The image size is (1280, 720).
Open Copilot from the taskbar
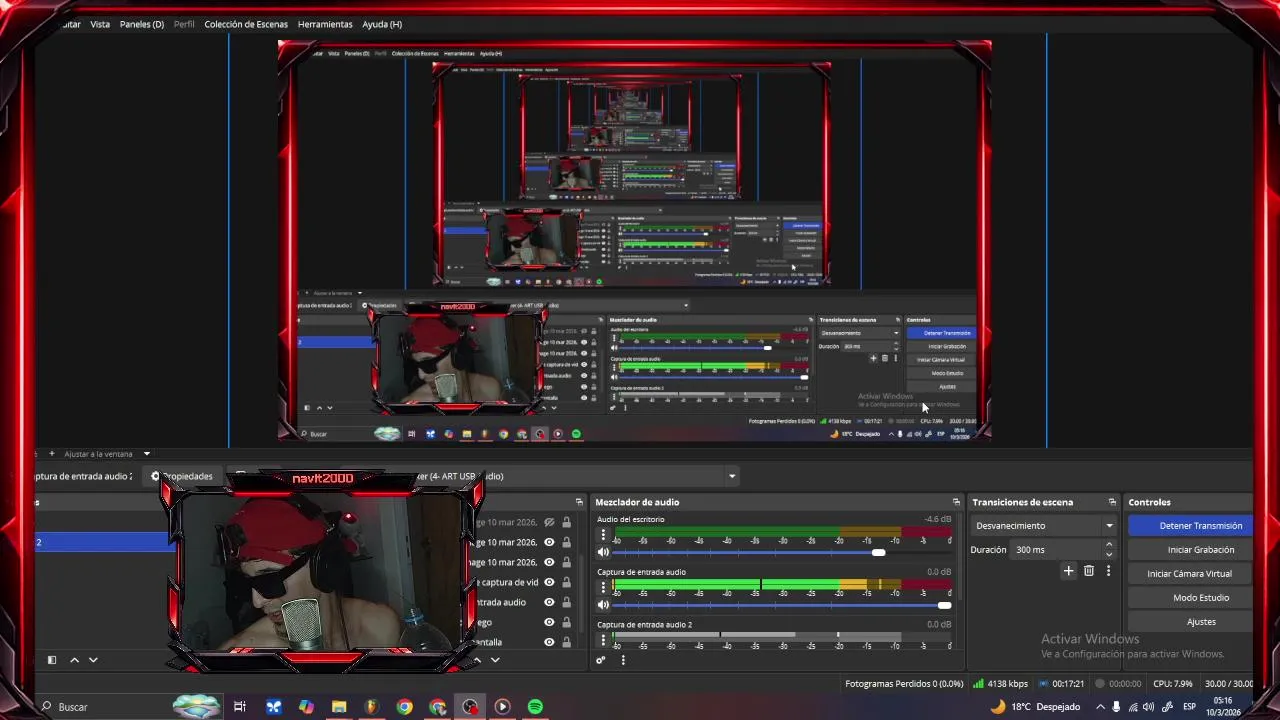pyautogui.click(x=306, y=707)
